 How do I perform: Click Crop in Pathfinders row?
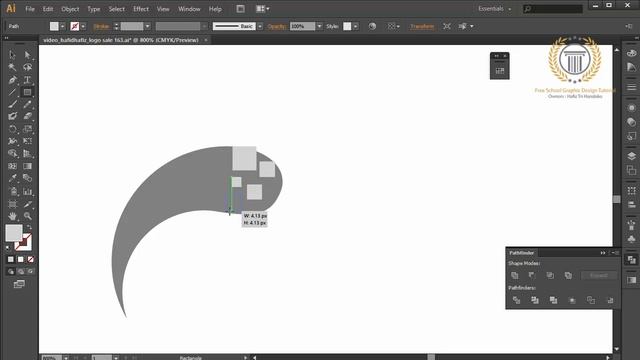(x=572, y=300)
